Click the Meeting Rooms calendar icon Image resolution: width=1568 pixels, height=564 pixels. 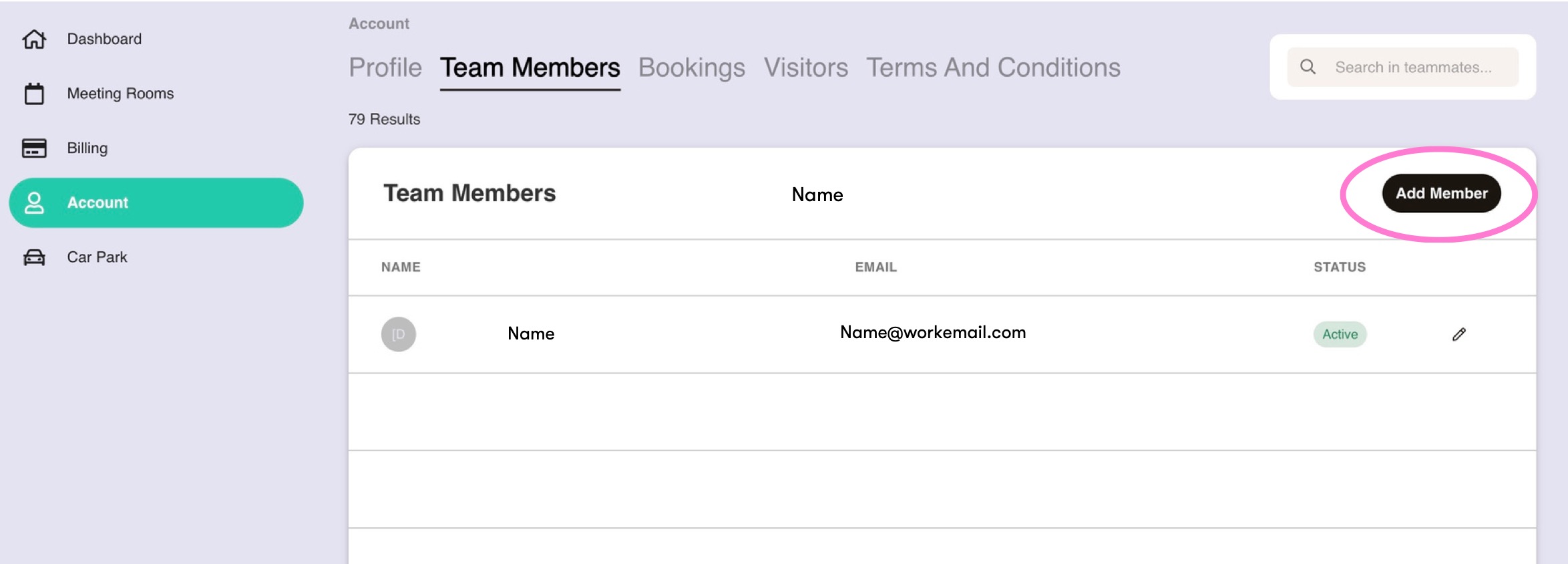pos(34,94)
